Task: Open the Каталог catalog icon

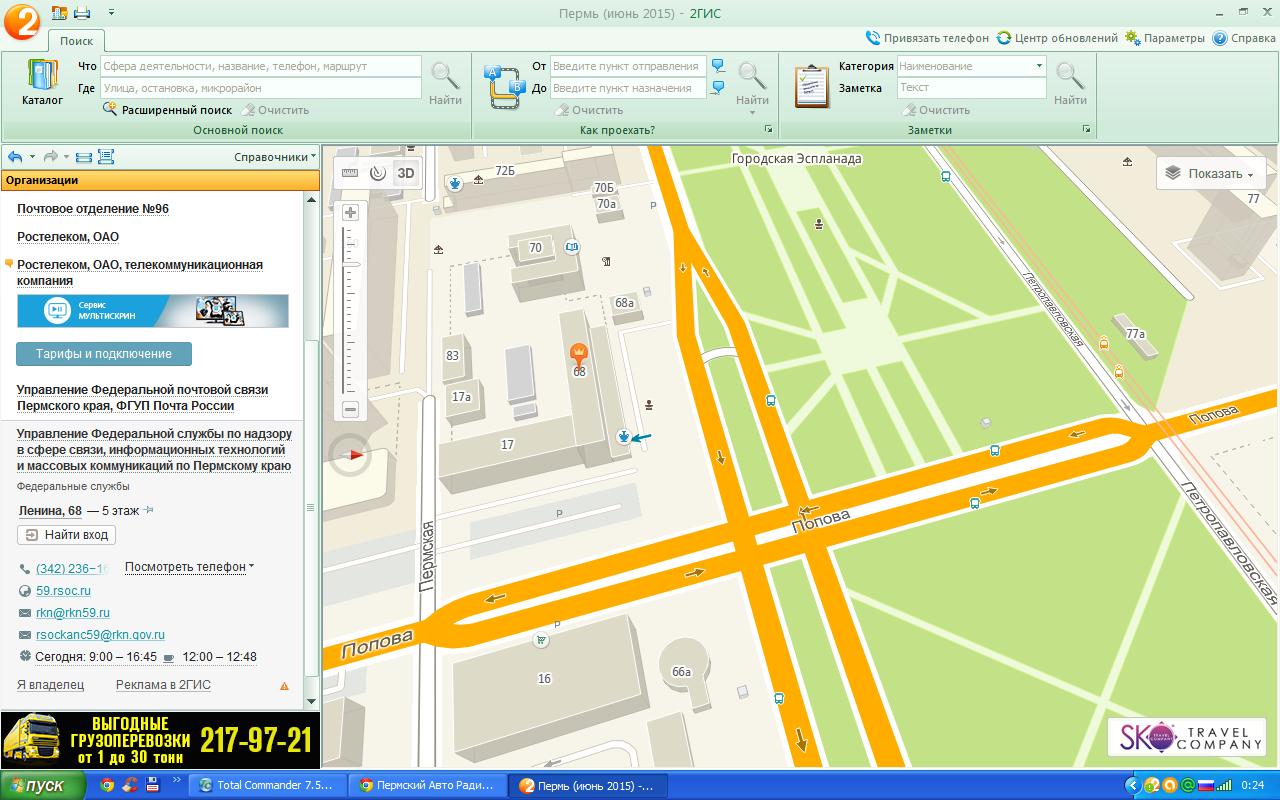Action: [x=42, y=82]
